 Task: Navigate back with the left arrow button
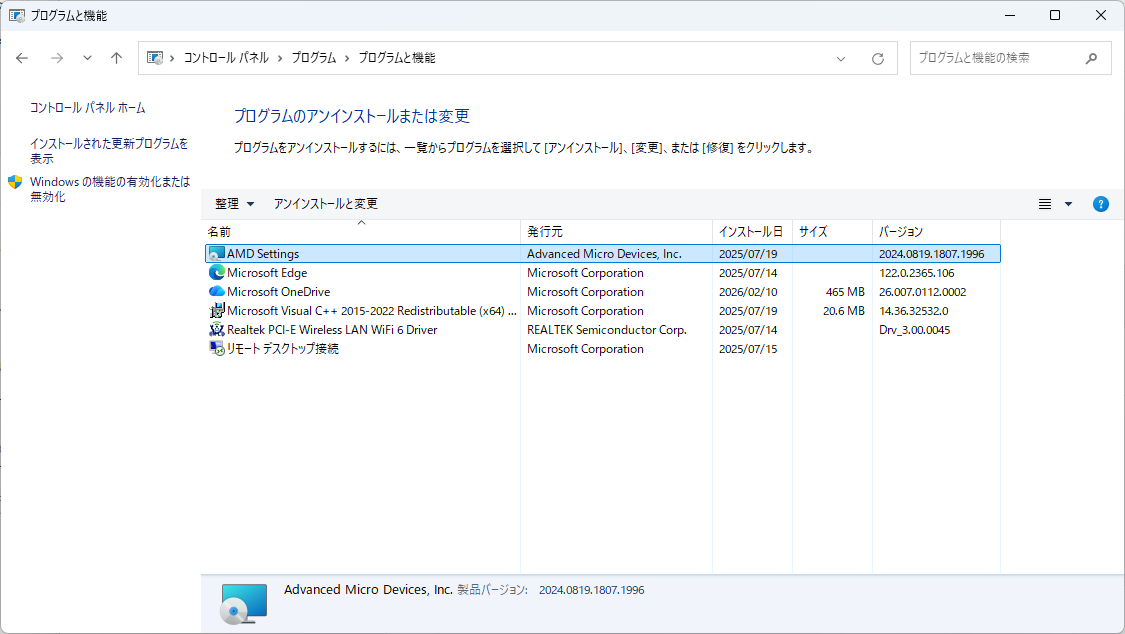coord(22,58)
